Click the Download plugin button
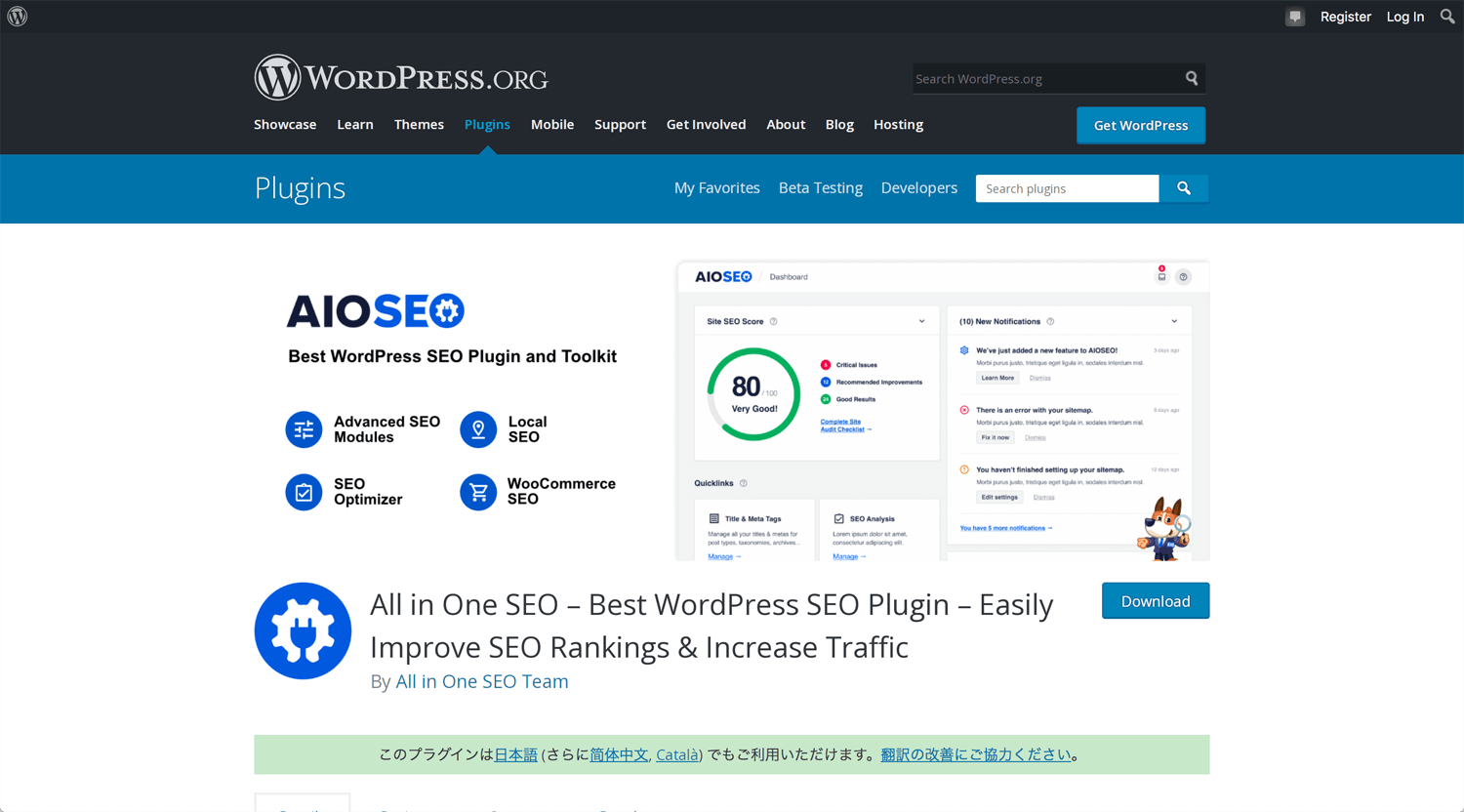The image size is (1464, 812). (1156, 601)
